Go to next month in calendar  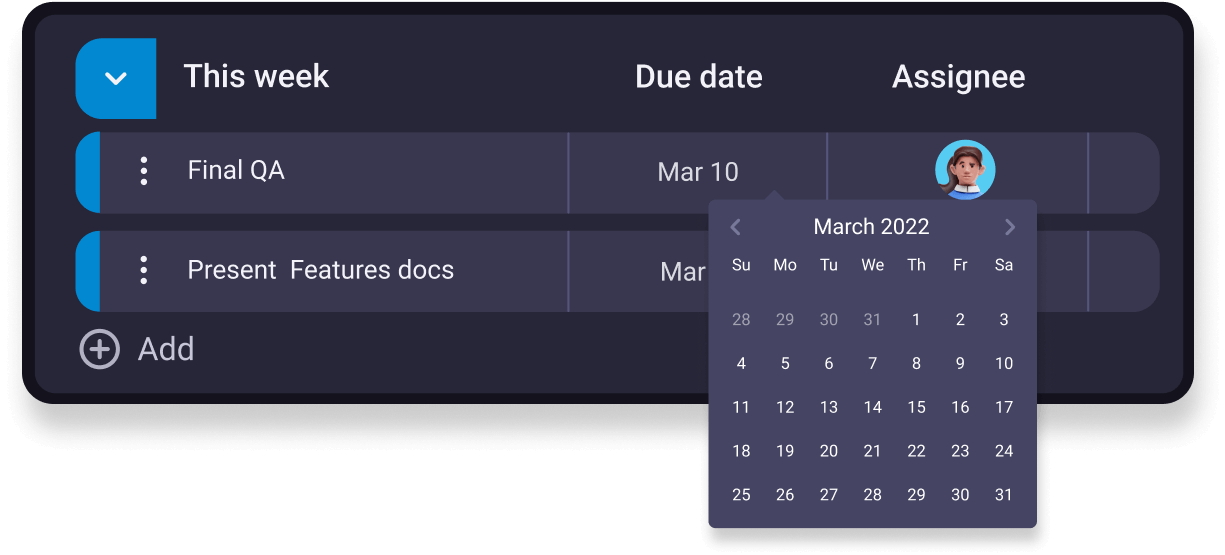[1009, 227]
